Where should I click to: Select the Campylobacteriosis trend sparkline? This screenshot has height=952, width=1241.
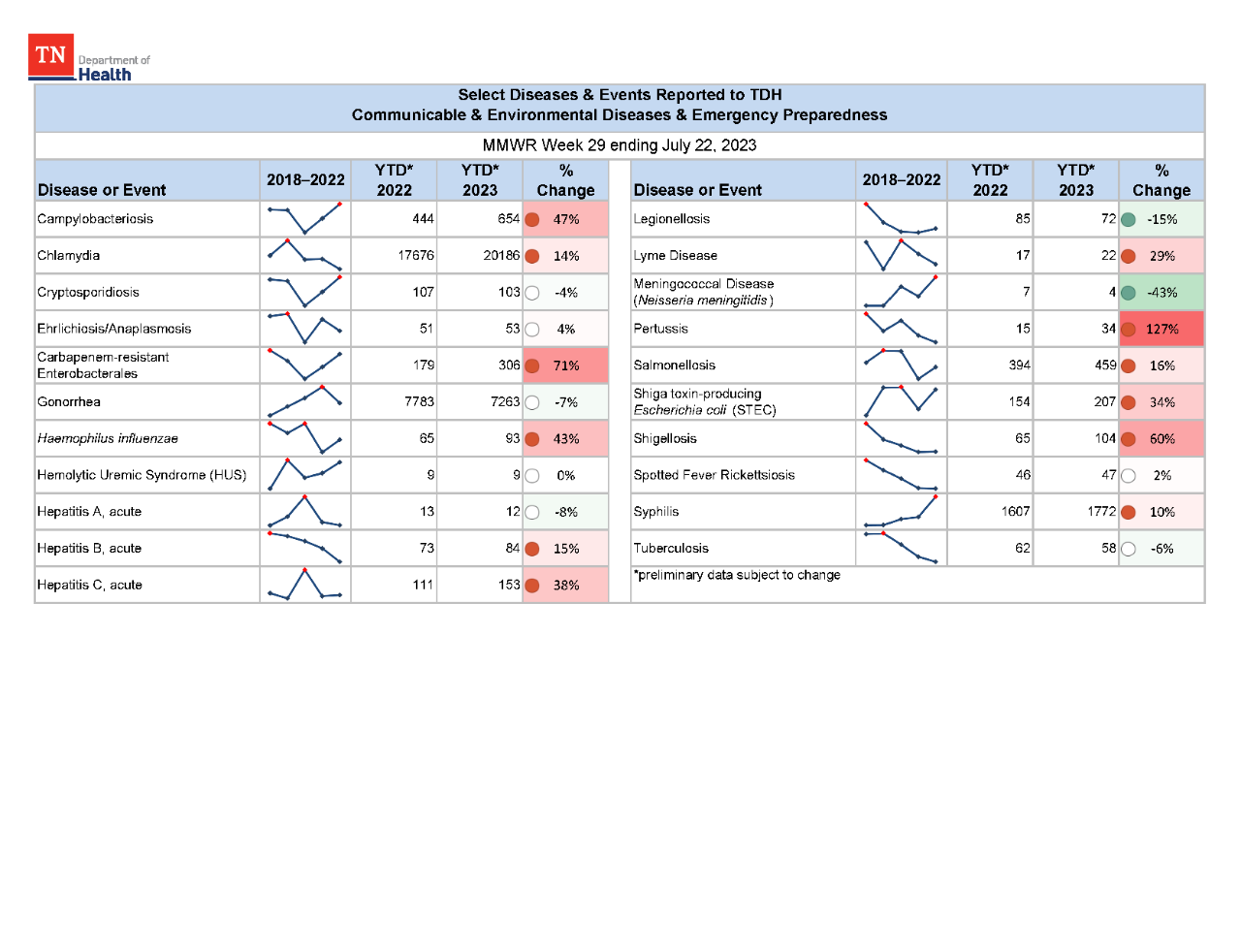tap(303, 218)
